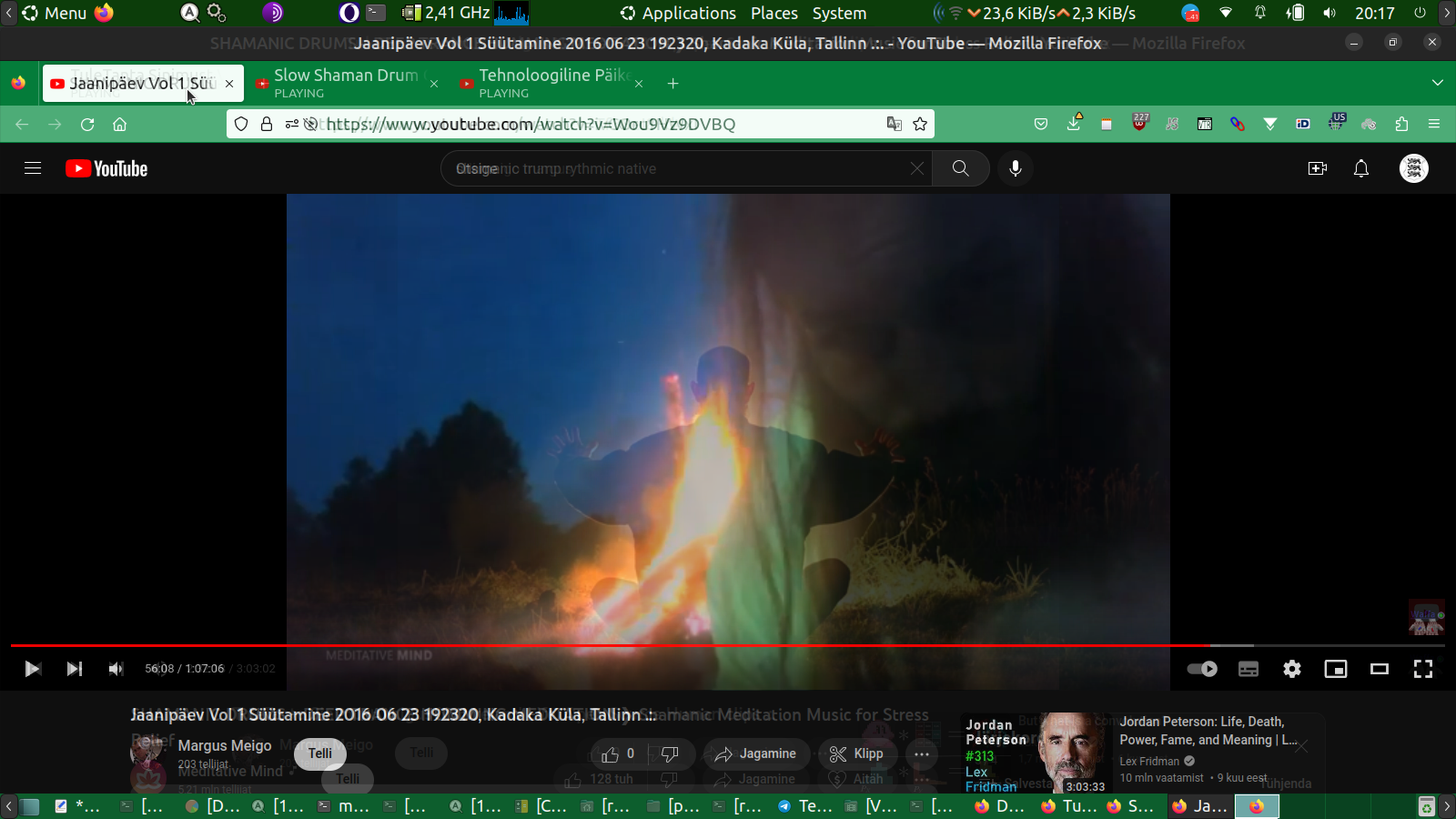Open YouTube notifications bell

pos(1361,168)
